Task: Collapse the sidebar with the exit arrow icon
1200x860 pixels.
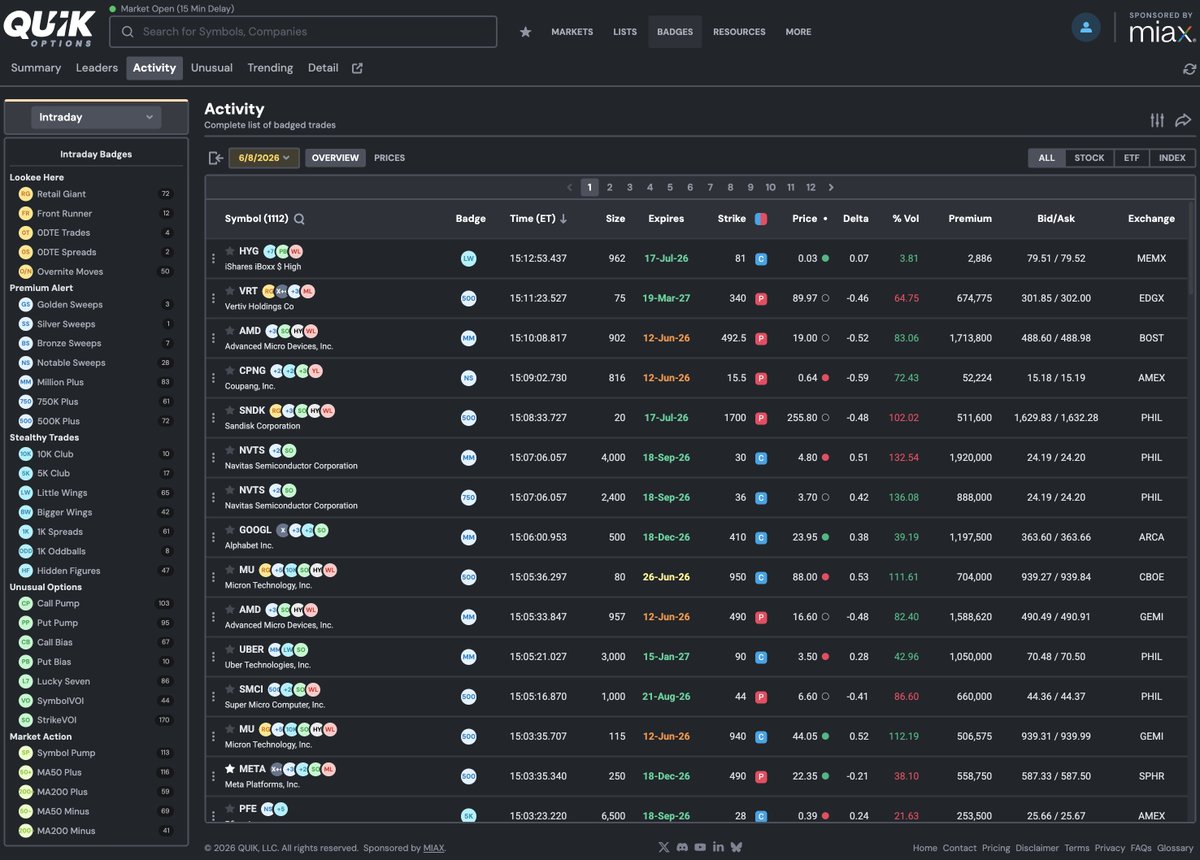Action: (215, 158)
